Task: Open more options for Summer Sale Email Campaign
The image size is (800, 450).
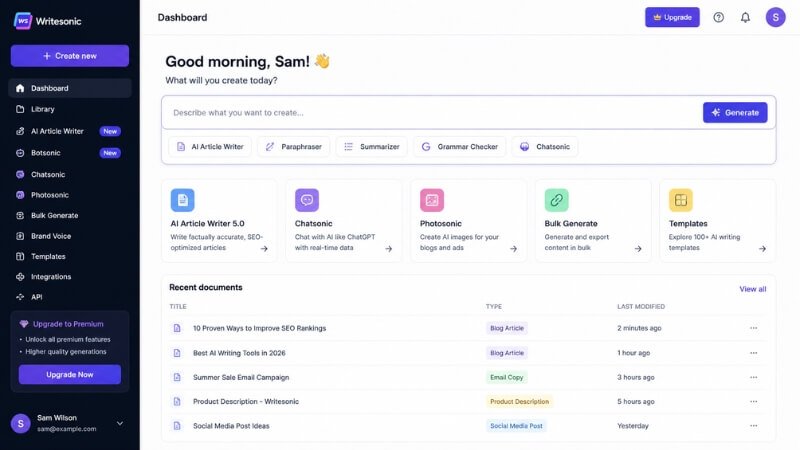Action: coord(754,377)
